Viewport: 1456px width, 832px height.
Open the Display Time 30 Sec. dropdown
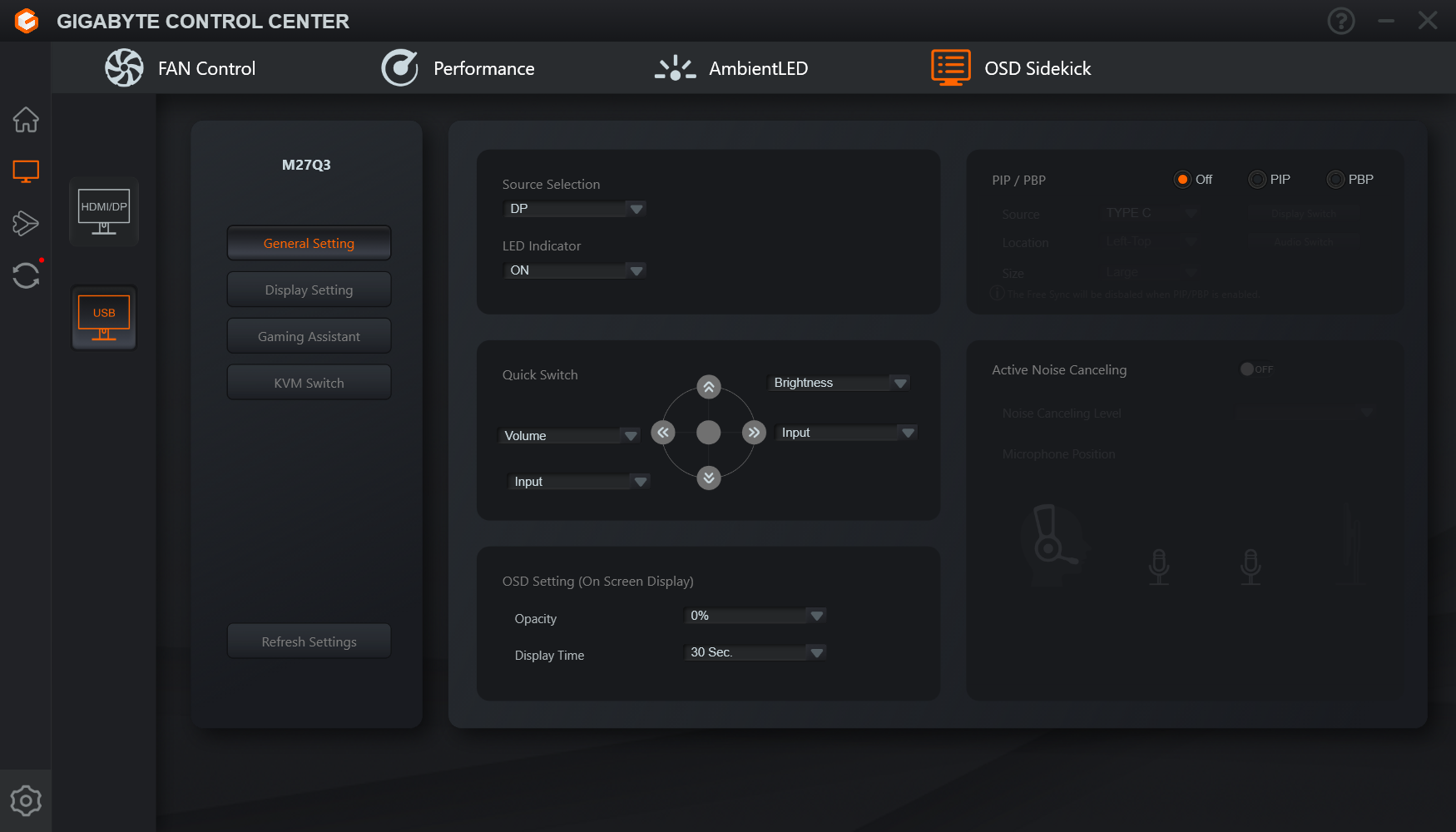click(x=755, y=652)
